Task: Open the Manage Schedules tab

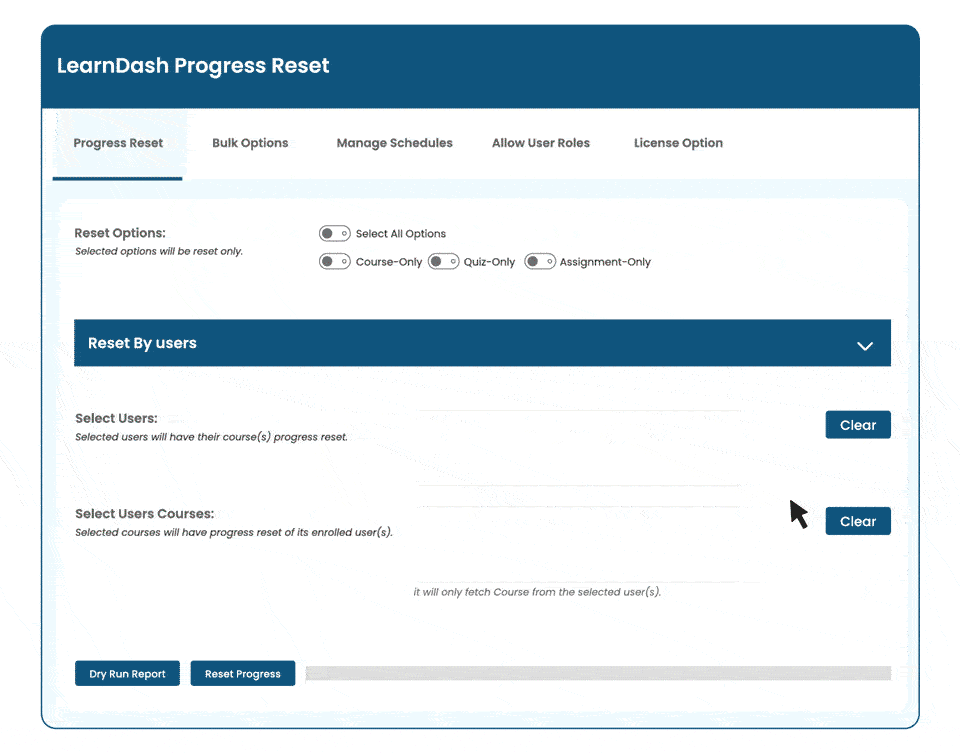Action: click(394, 143)
